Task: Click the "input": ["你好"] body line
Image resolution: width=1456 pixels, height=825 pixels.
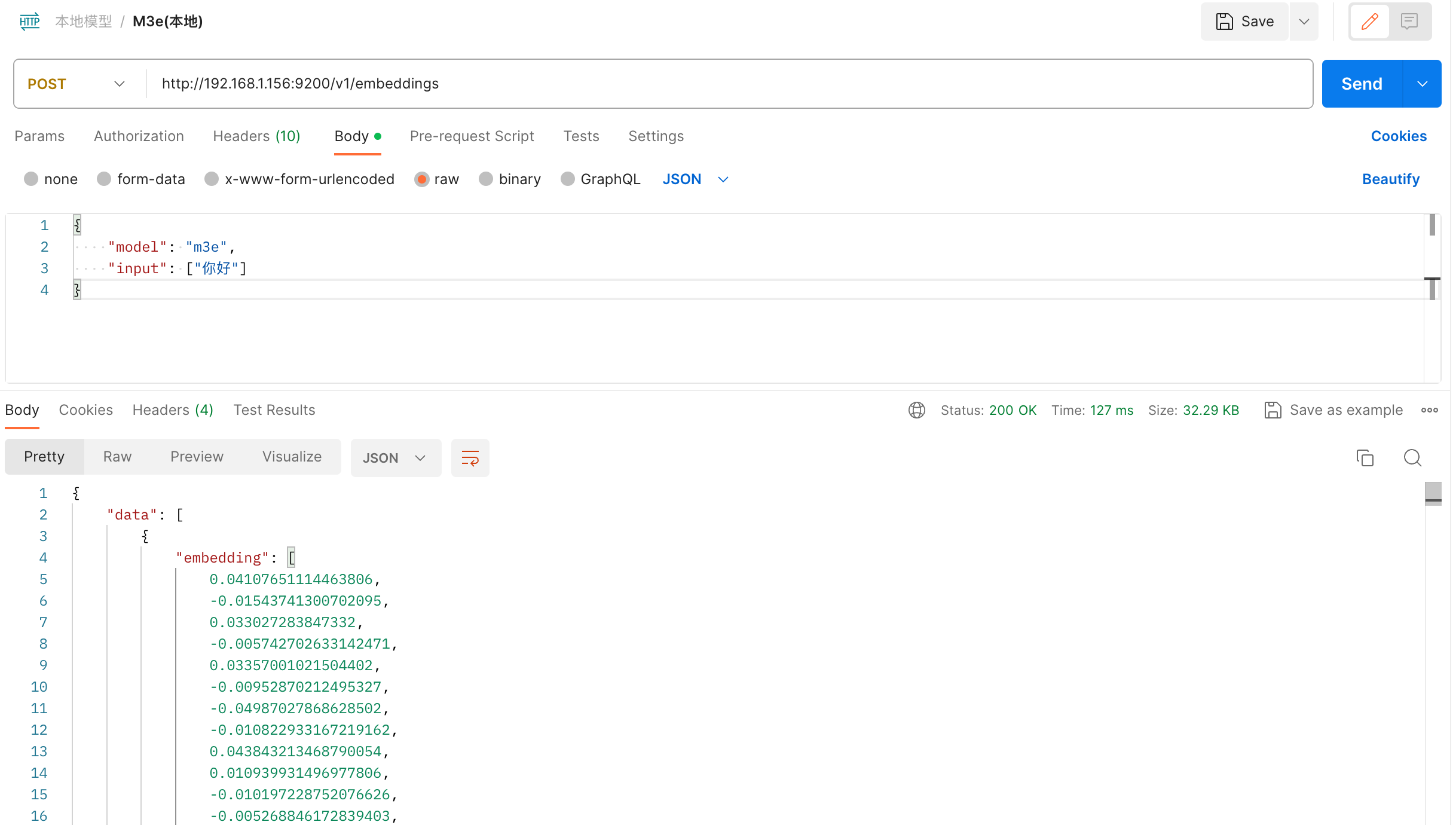Action: coord(178,268)
